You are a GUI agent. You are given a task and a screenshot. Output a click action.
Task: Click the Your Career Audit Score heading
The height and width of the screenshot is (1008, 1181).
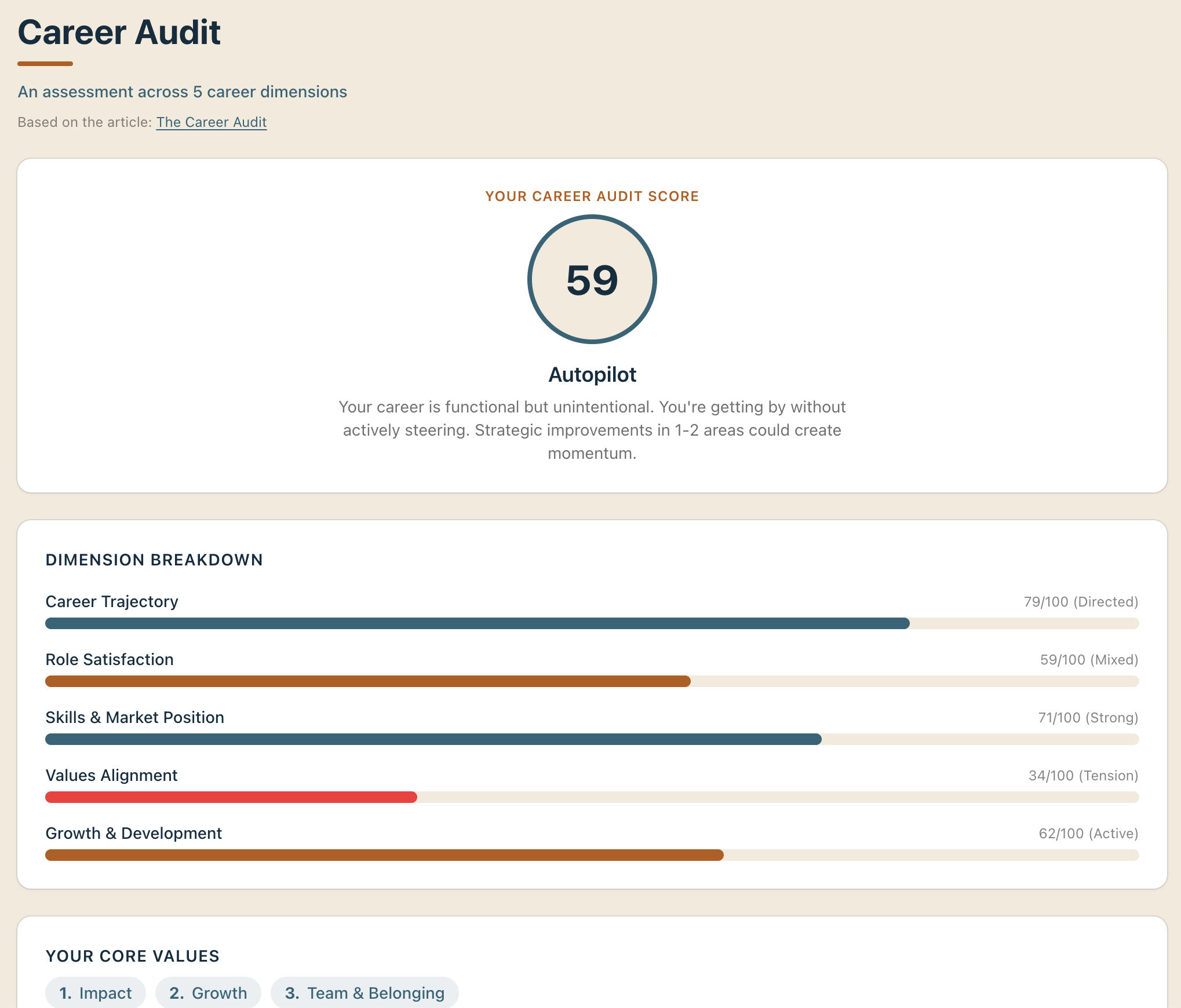tap(592, 196)
